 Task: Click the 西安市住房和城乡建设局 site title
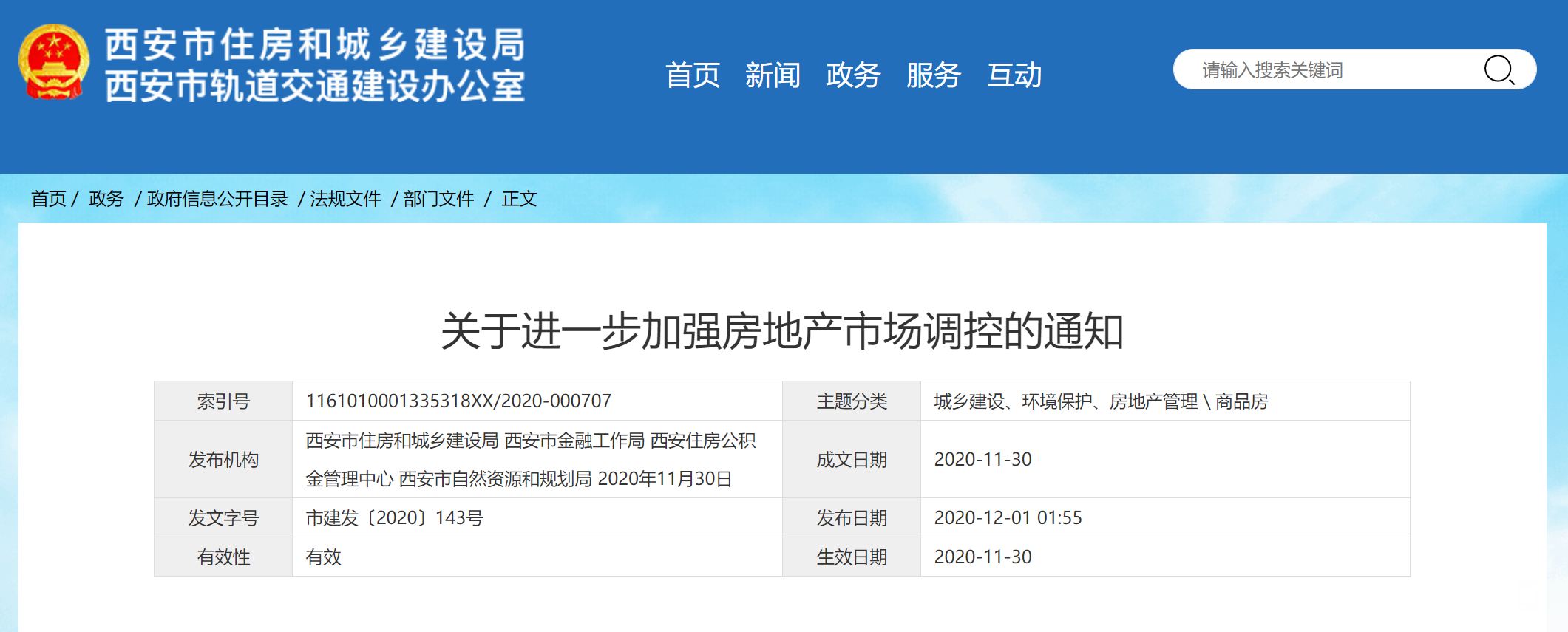315,44
